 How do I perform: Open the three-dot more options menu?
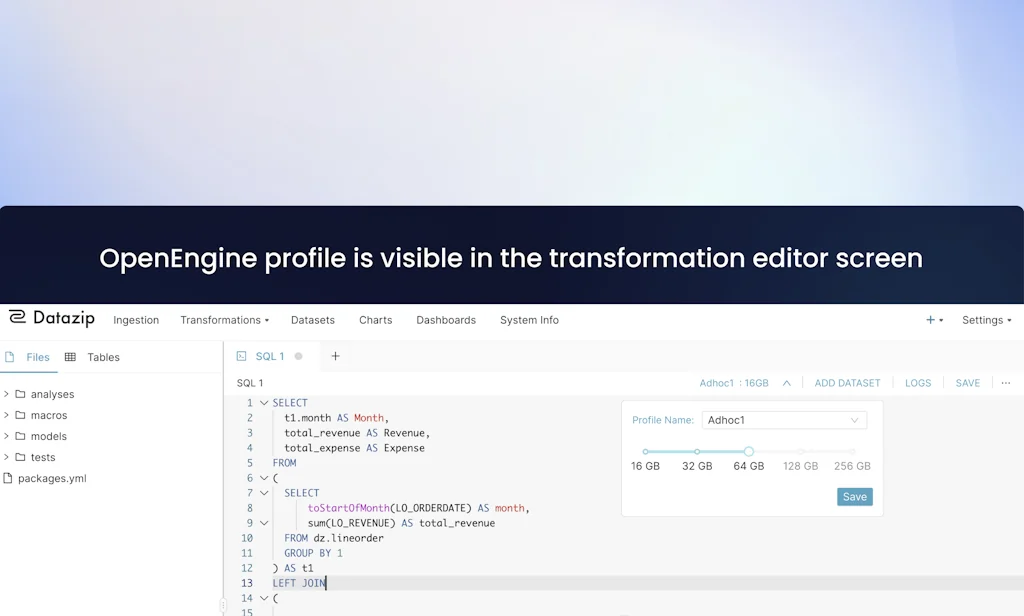tap(1005, 383)
